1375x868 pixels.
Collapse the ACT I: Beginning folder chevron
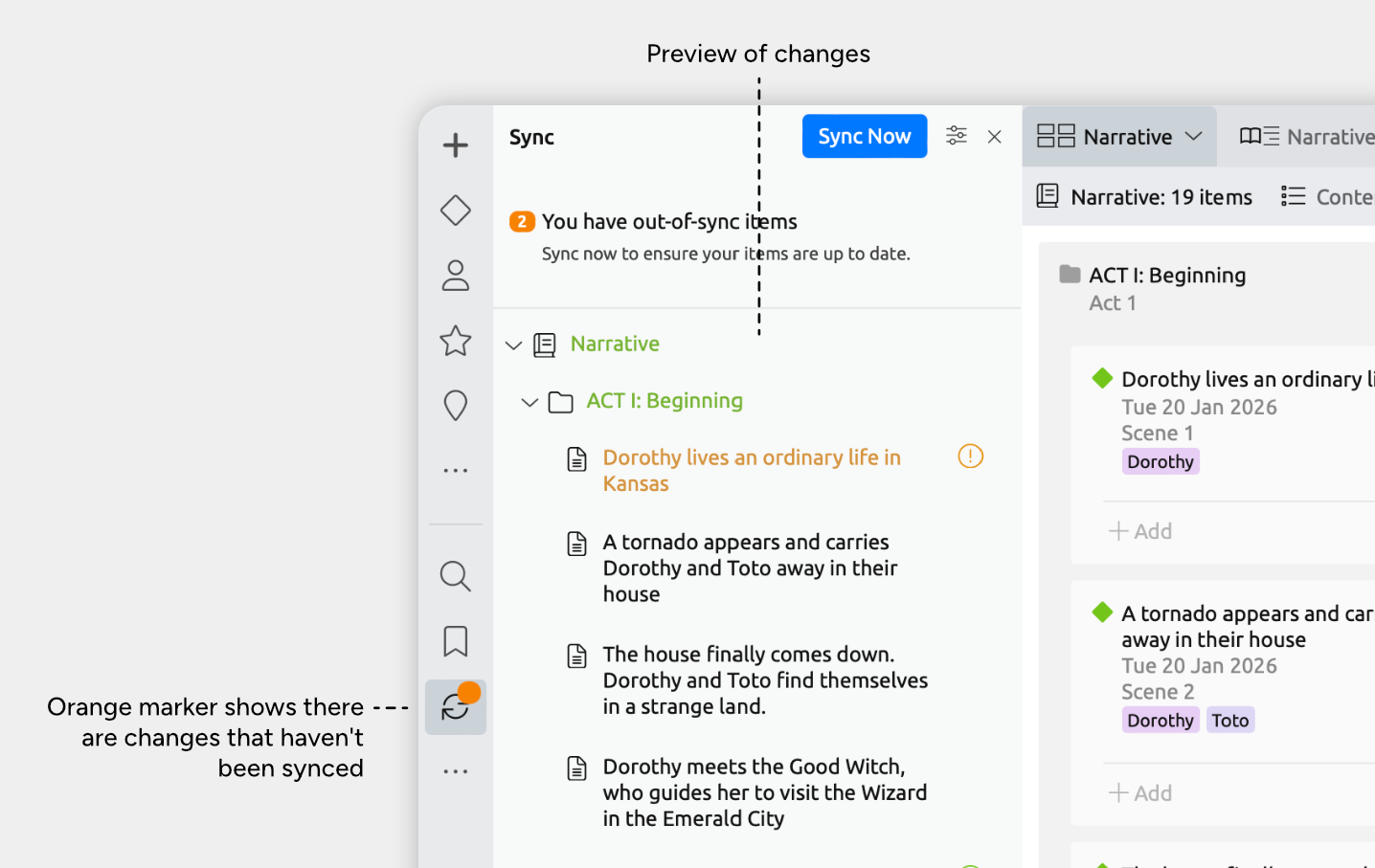[530, 403]
